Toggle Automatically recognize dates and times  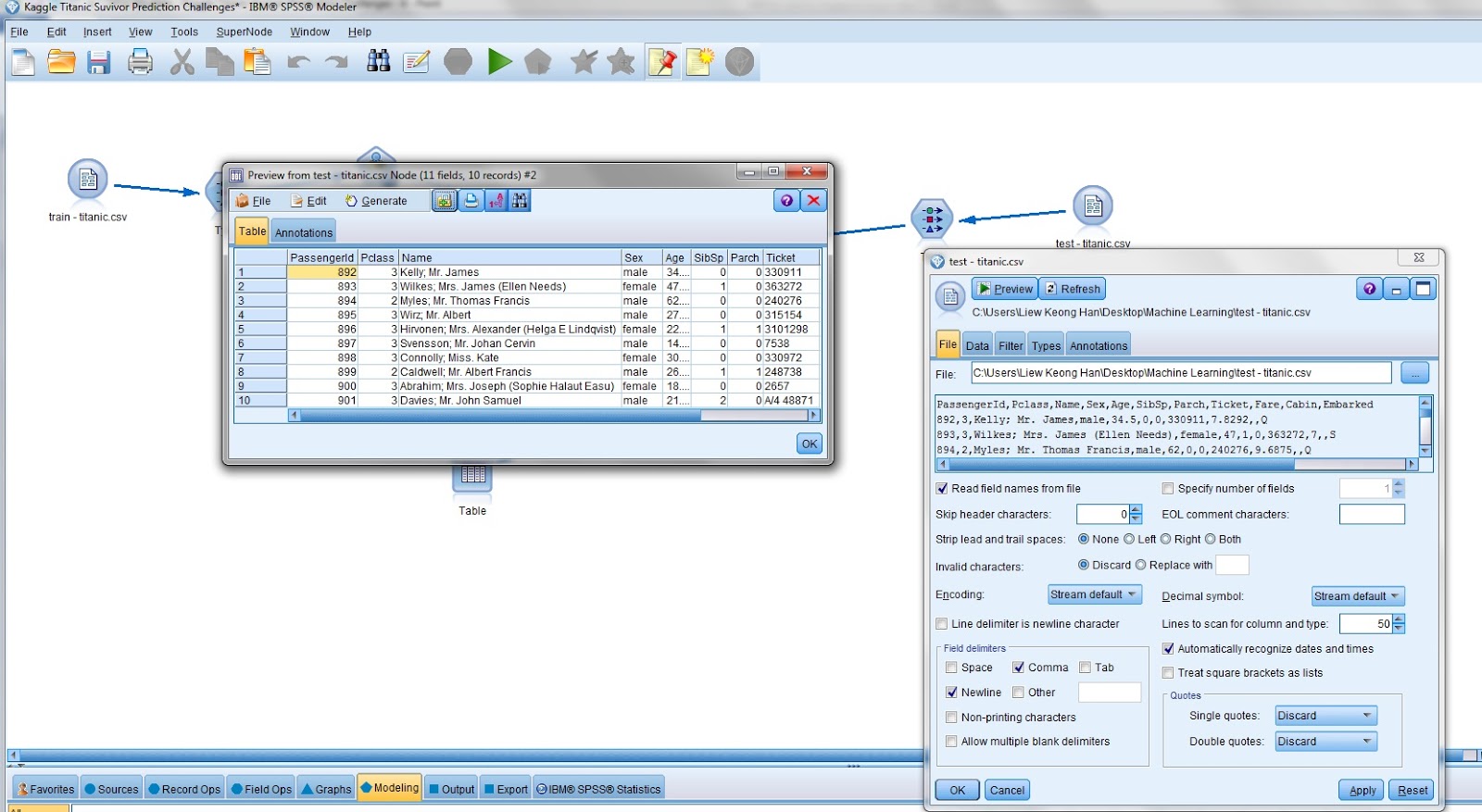tap(1168, 649)
